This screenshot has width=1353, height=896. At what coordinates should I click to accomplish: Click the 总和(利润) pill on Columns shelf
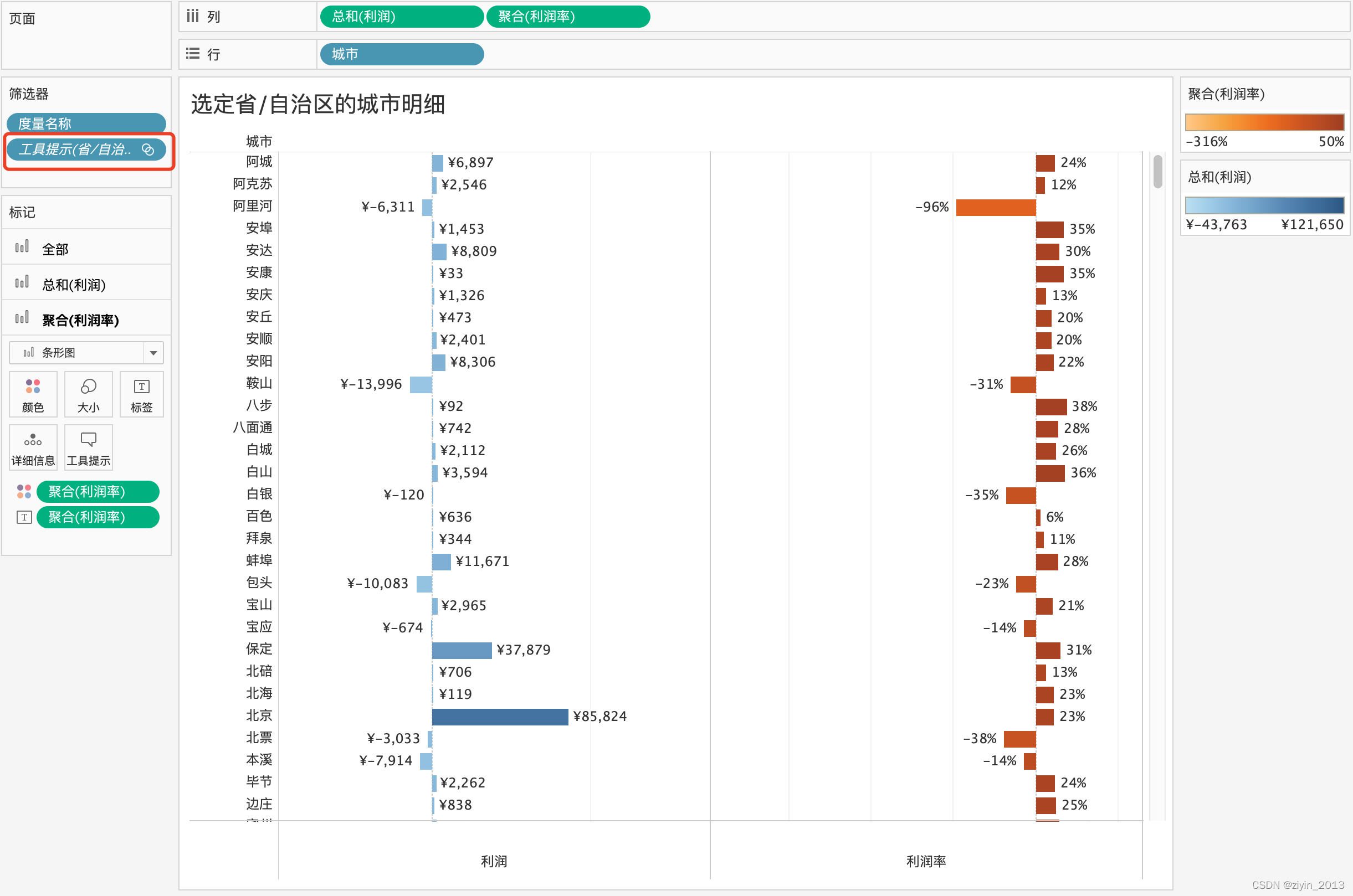click(x=402, y=17)
